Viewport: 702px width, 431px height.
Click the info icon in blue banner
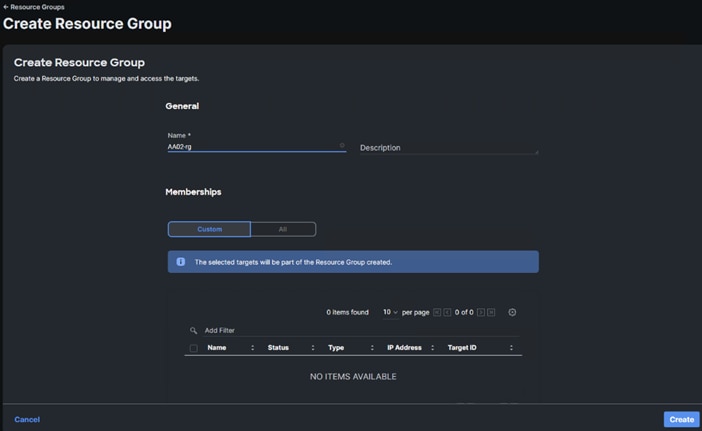coord(180,262)
